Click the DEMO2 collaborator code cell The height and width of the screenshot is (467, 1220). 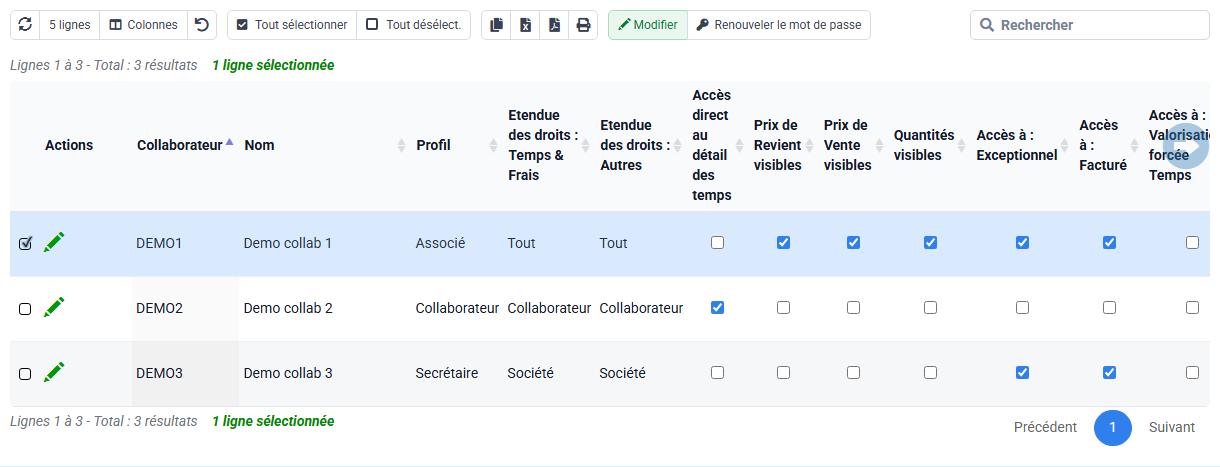coord(185,308)
